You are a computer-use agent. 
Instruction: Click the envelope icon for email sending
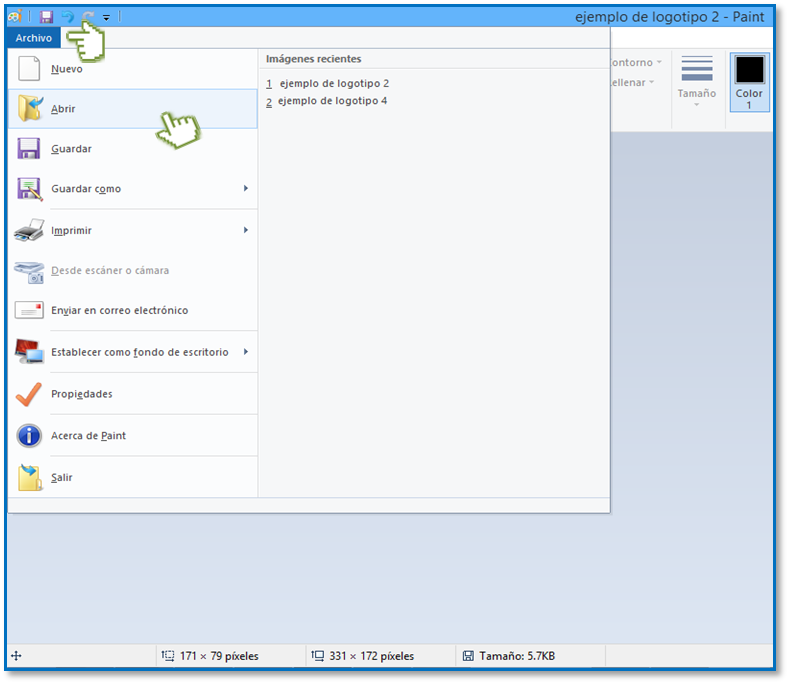[x=29, y=311]
